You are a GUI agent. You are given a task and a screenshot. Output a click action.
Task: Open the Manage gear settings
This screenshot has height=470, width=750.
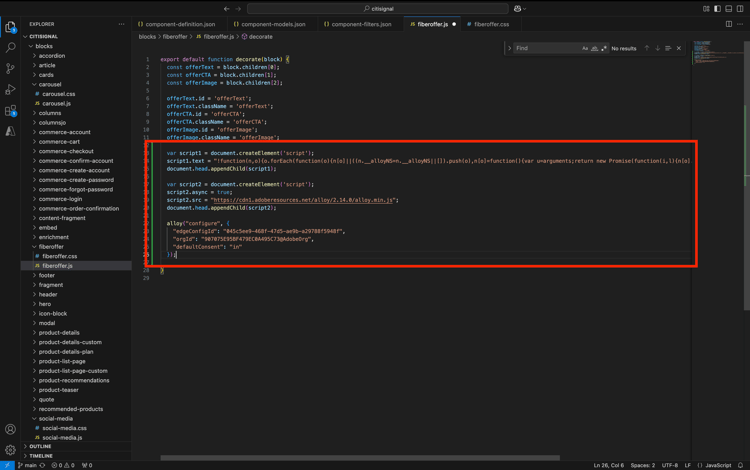(11, 450)
